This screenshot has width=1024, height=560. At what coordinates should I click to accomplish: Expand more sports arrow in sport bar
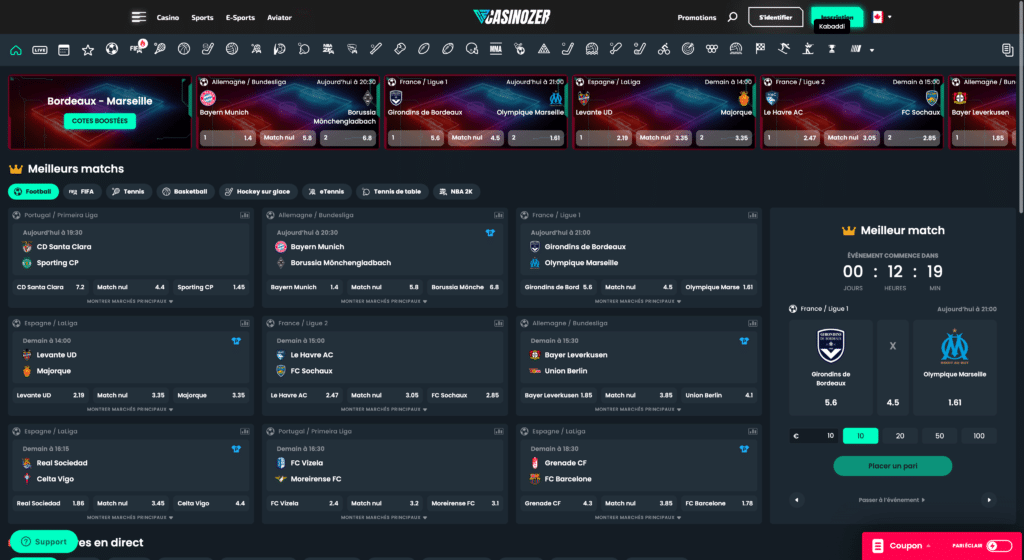coord(872,50)
